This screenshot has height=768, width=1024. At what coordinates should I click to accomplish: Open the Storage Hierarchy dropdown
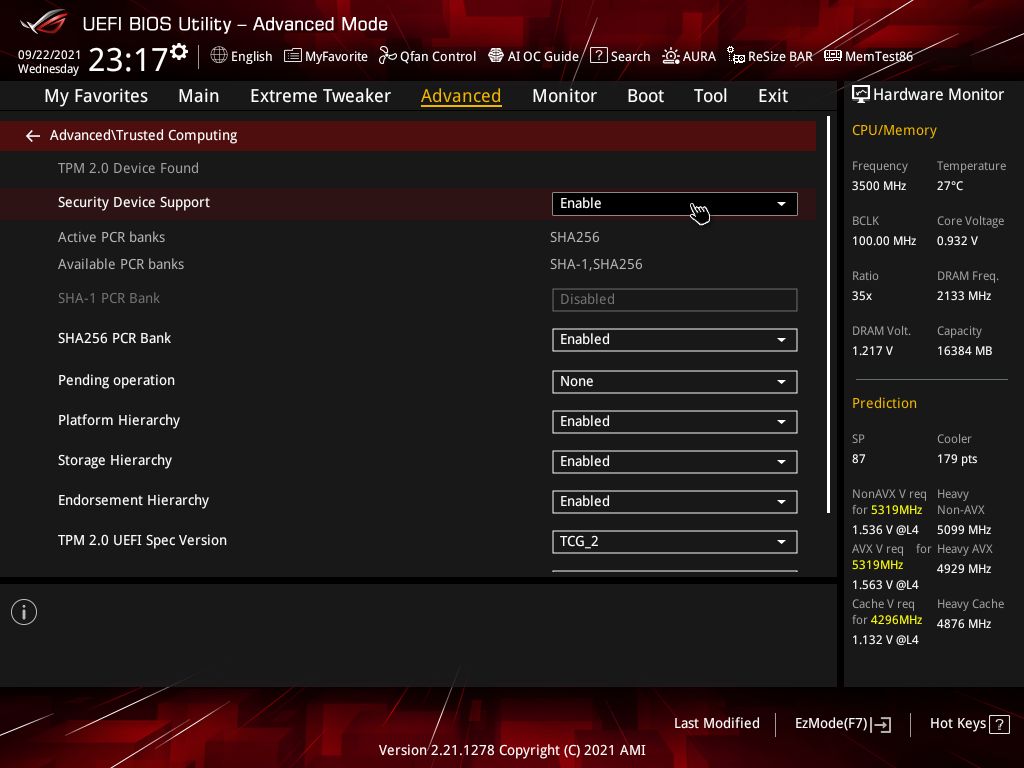click(x=675, y=462)
